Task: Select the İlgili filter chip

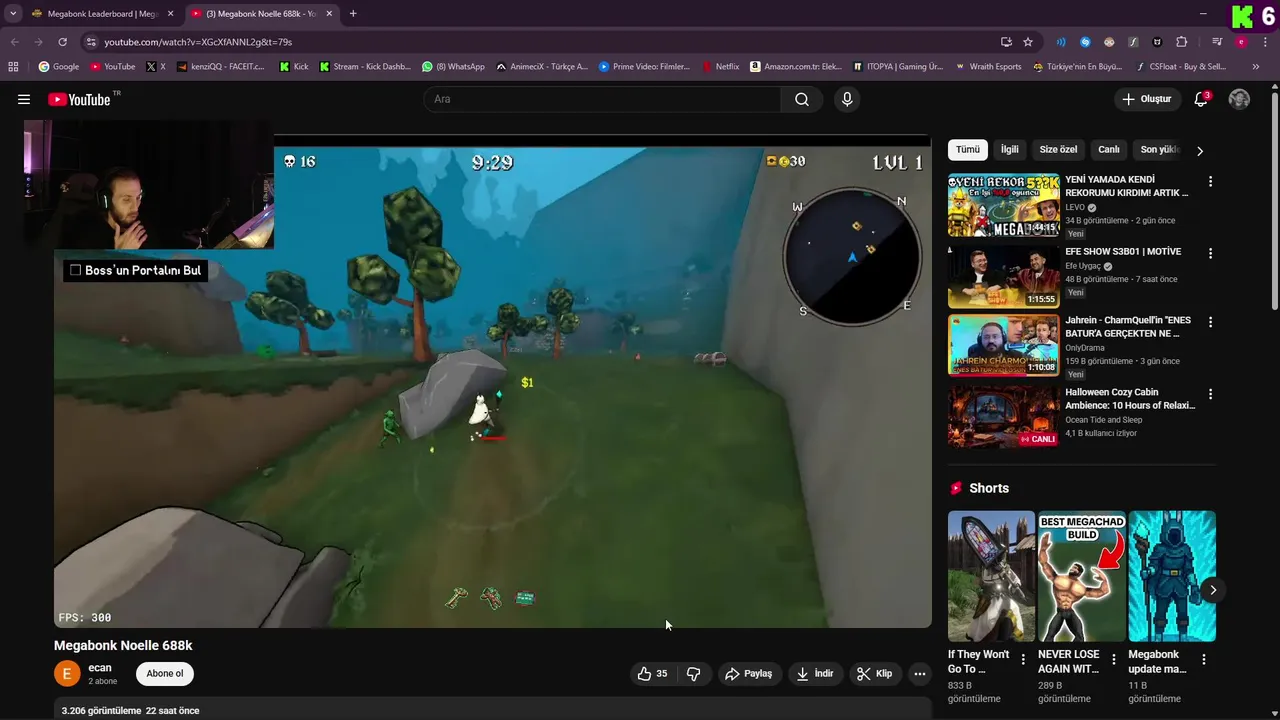Action: [1010, 150]
